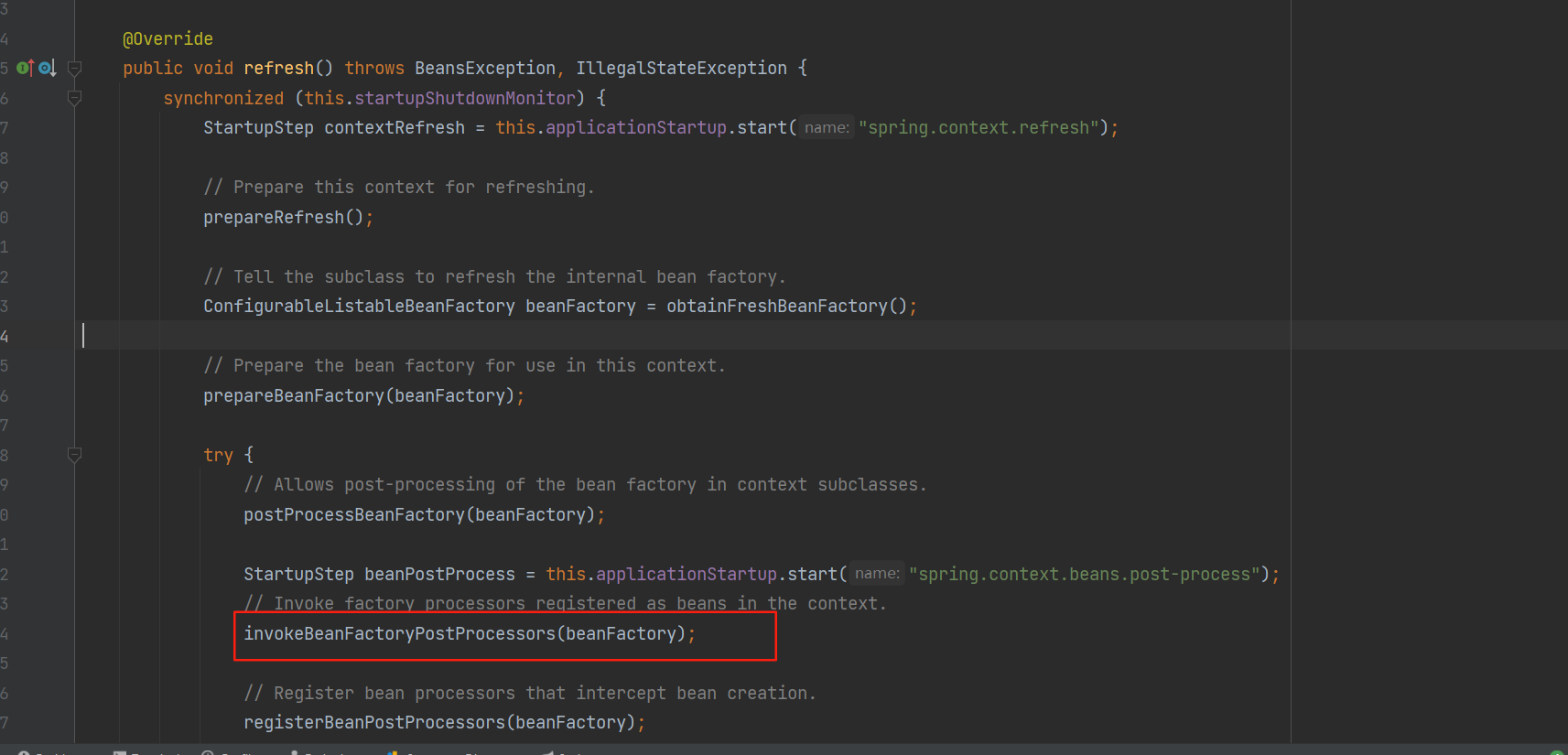Click the @Override annotation
Screen dimensions: 1568x755
coord(168,38)
